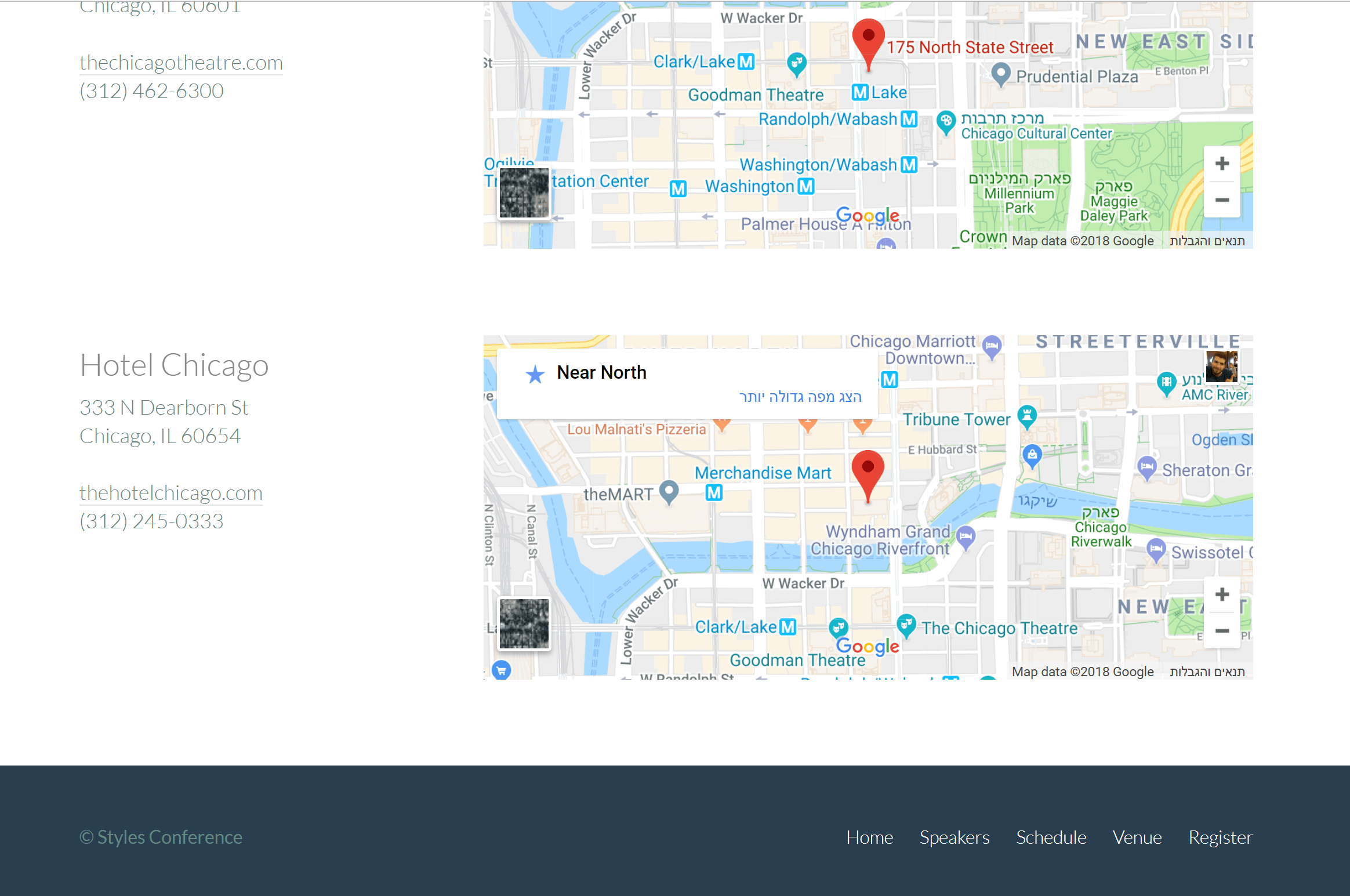
Task: Click the Sheraton Grand hotel icon
Action: 1147,468
